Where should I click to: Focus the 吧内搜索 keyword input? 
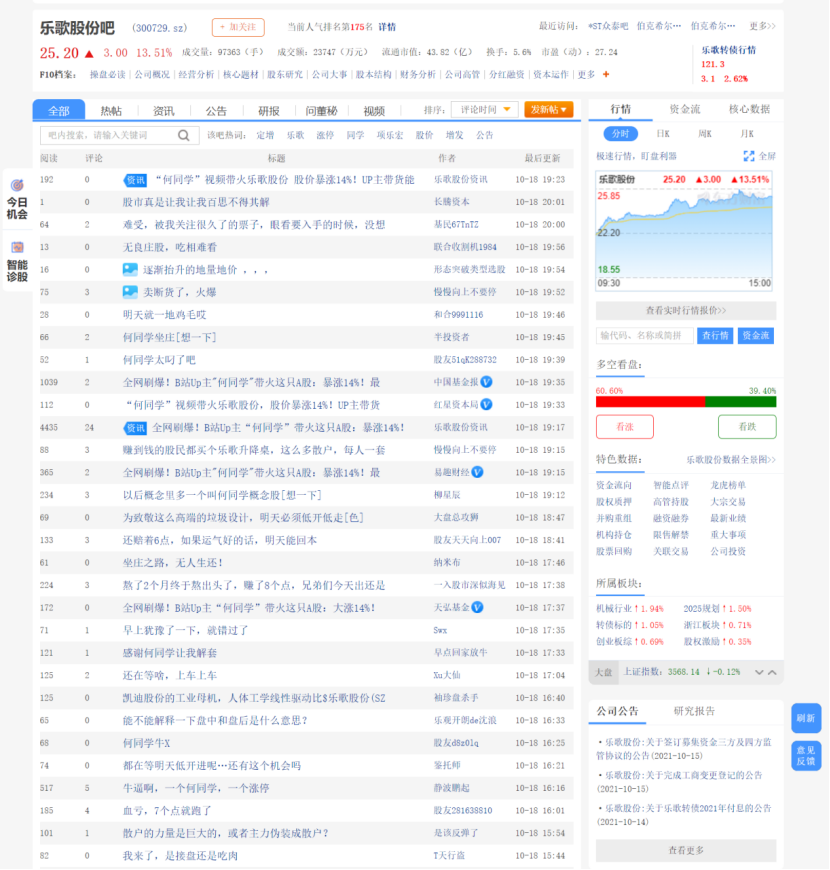tap(109, 135)
